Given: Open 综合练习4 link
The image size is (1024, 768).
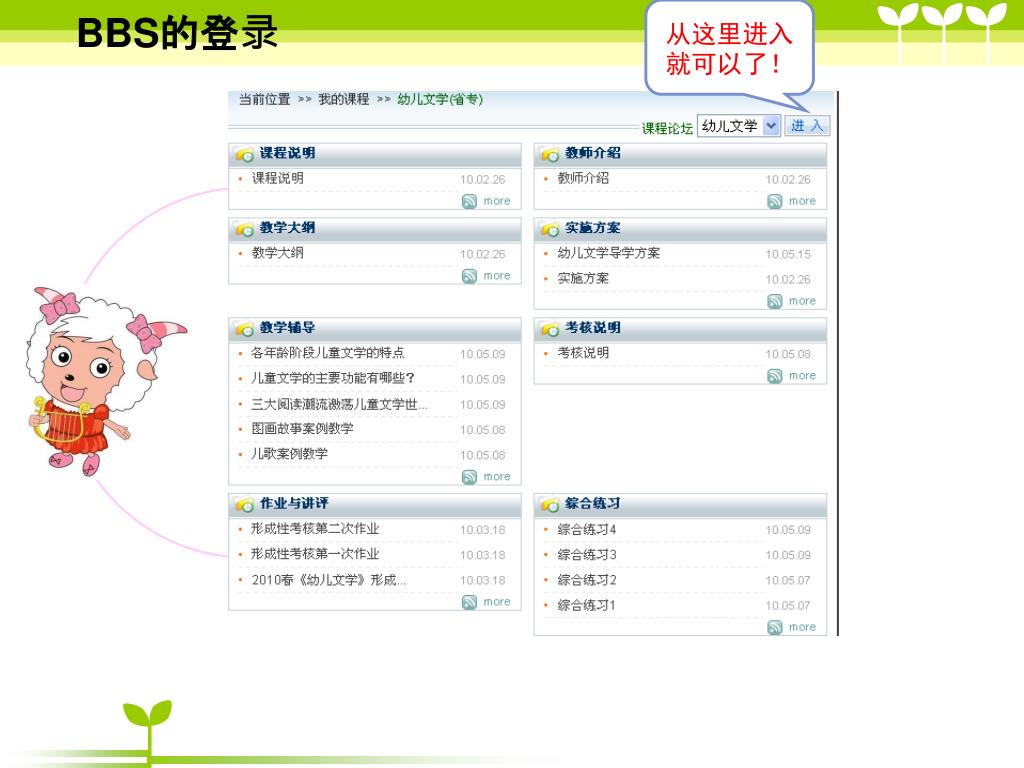Looking at the screenshot, I should (x=587, y=530).
